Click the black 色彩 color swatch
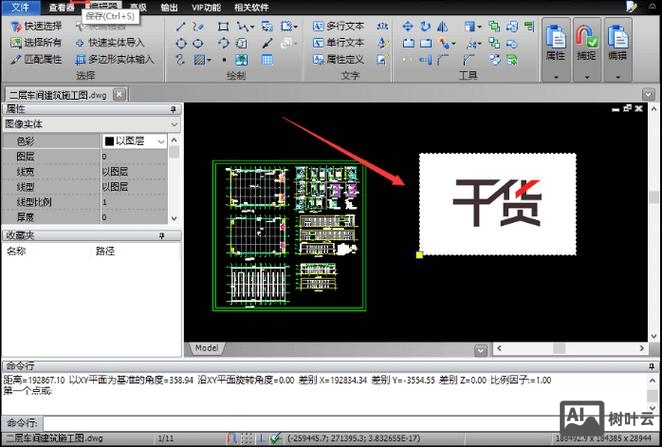662x447 pixels. [x=109, y=141]
